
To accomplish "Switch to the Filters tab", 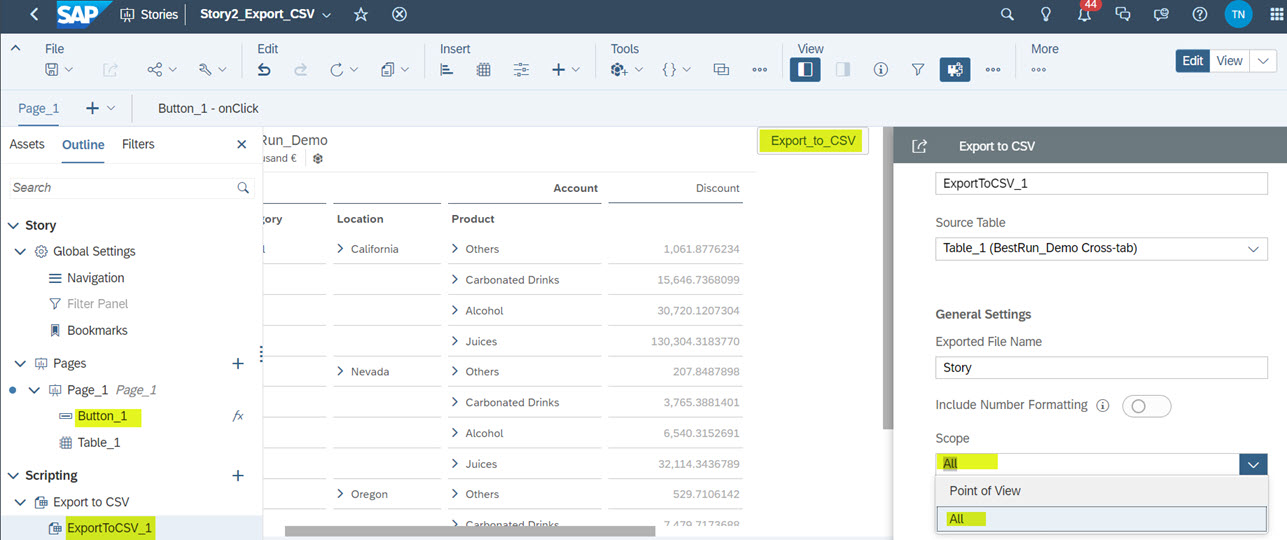I will click(138, 144).
